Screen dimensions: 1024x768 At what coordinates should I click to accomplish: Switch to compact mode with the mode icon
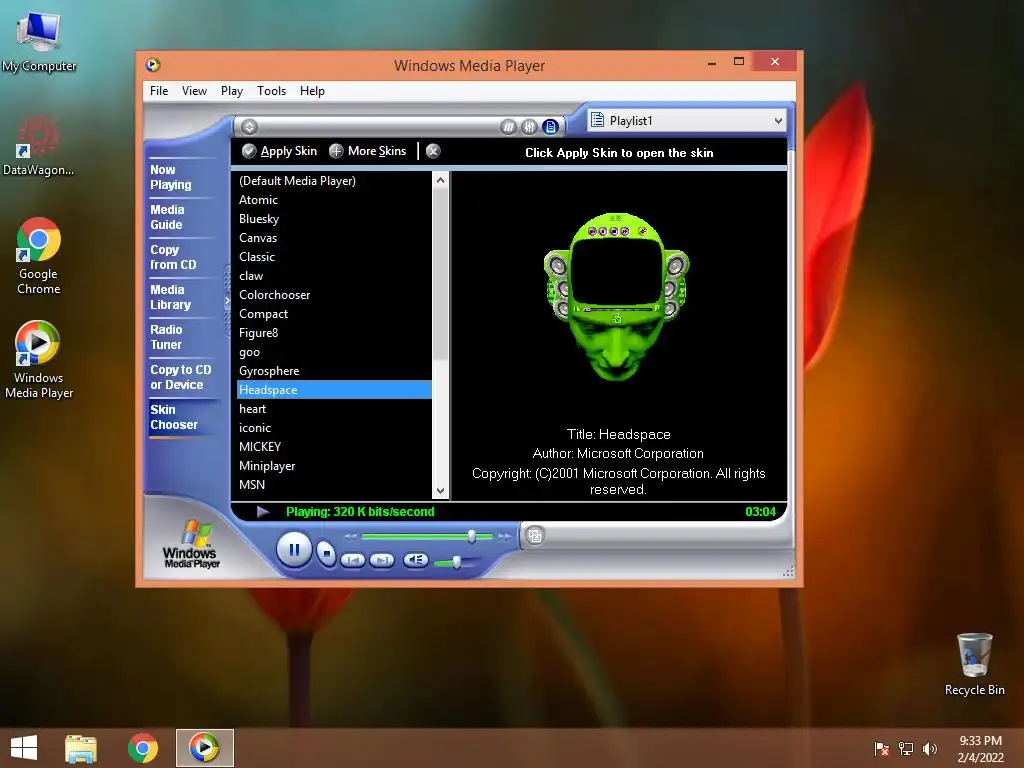tap(535, 536)
